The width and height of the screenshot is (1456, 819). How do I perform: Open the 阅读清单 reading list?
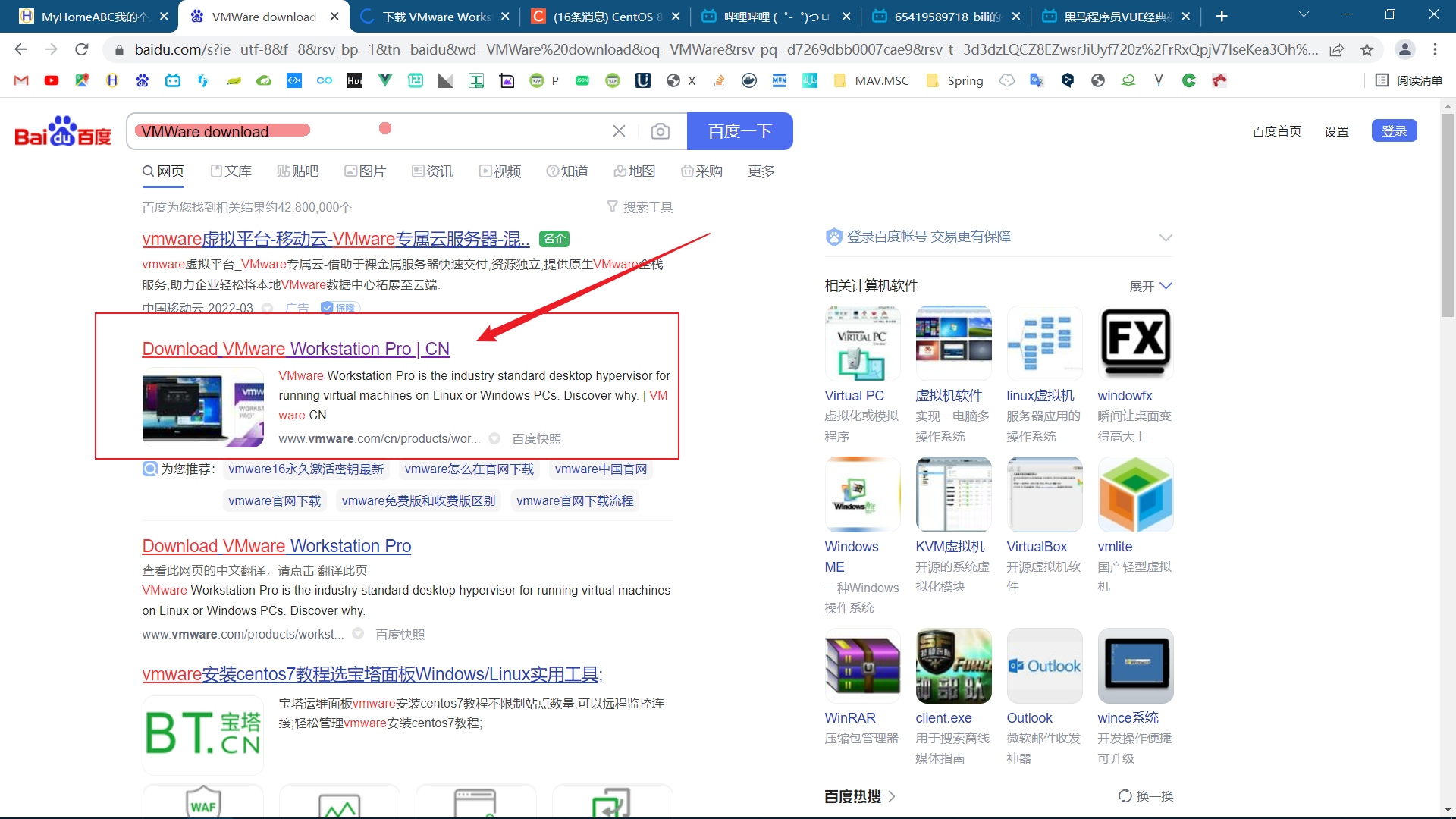click(1409, 80)
